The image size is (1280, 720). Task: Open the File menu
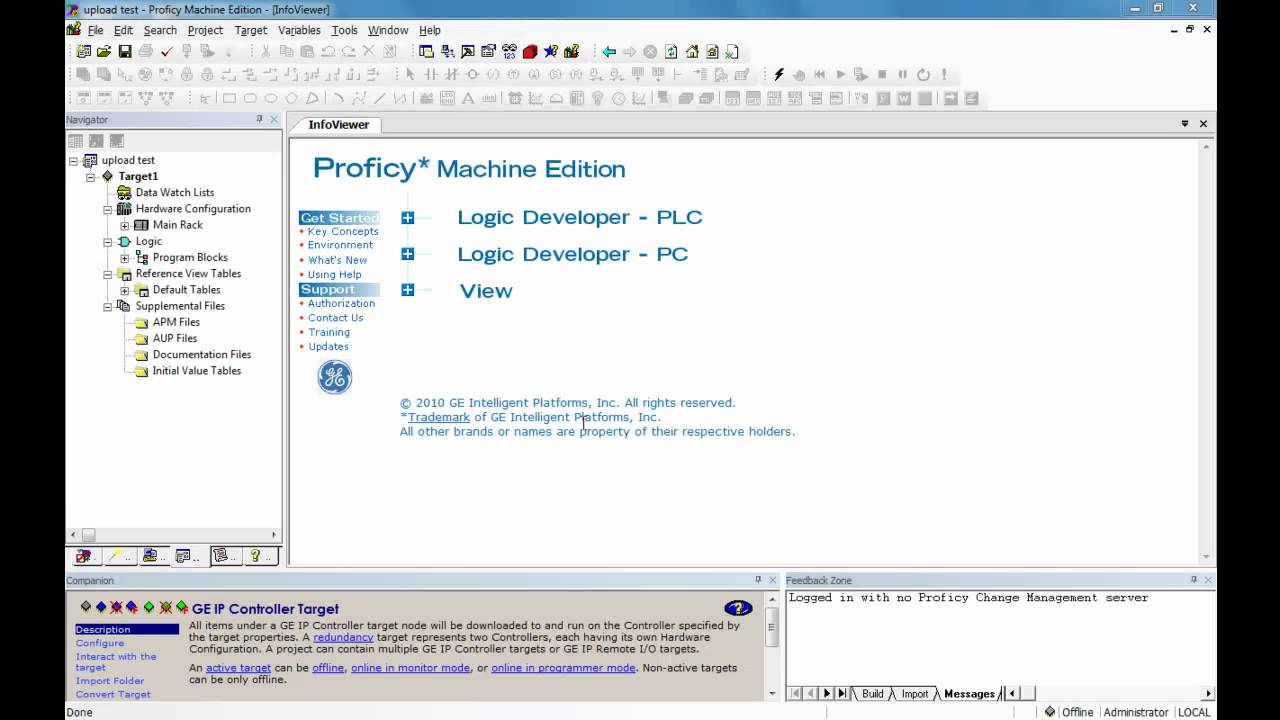pos(95,30)
